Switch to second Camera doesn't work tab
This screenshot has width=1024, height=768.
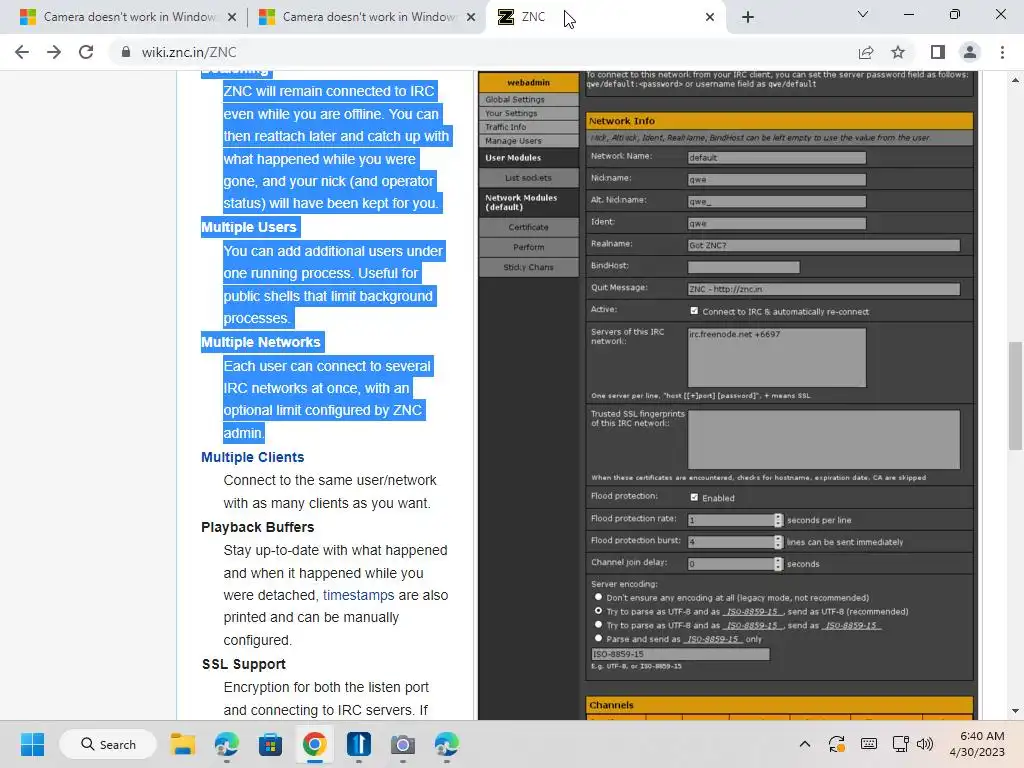368,17
